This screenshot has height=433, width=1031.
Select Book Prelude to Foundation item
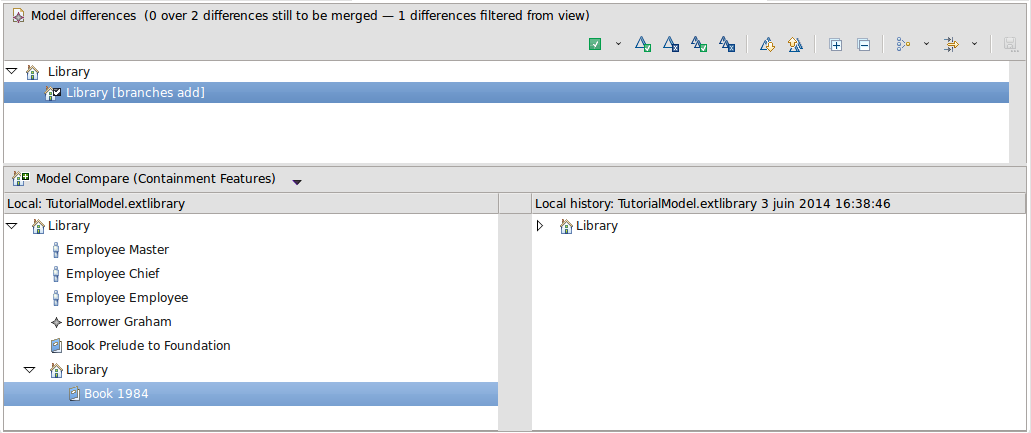pos(148,346)
